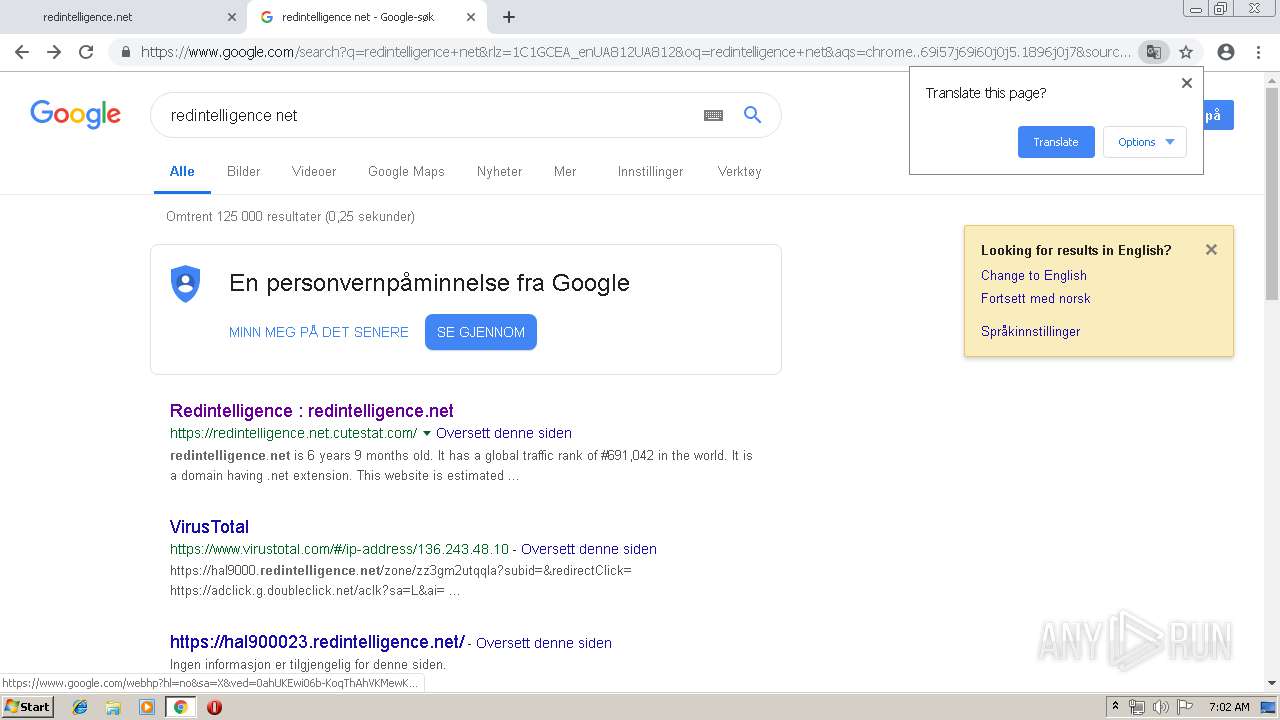Select the Alle tab
The width and height of the screenshot is (1280, 720).
click(182, 171)
